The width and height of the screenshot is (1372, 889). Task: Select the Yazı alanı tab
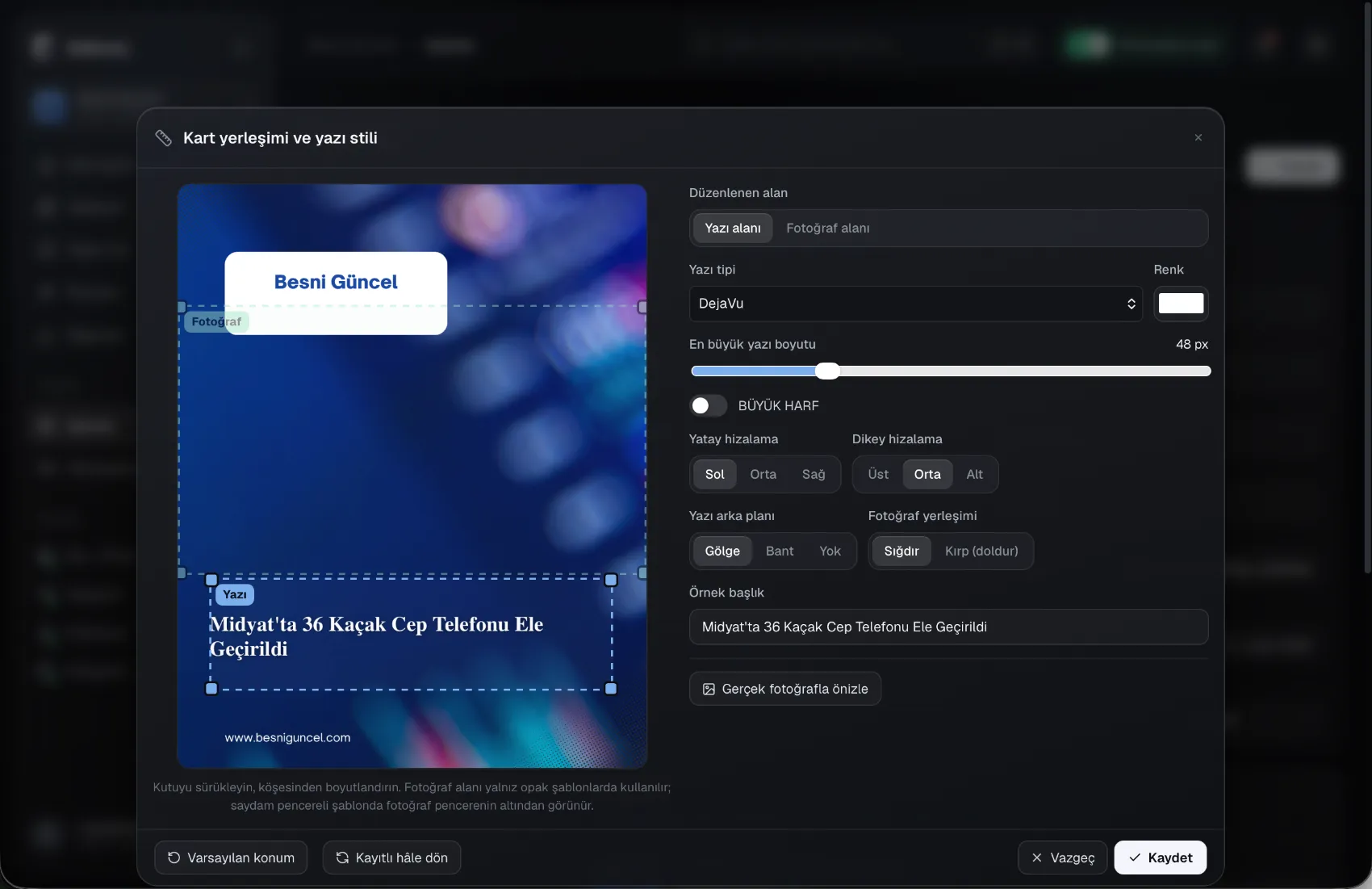[733, 229]
